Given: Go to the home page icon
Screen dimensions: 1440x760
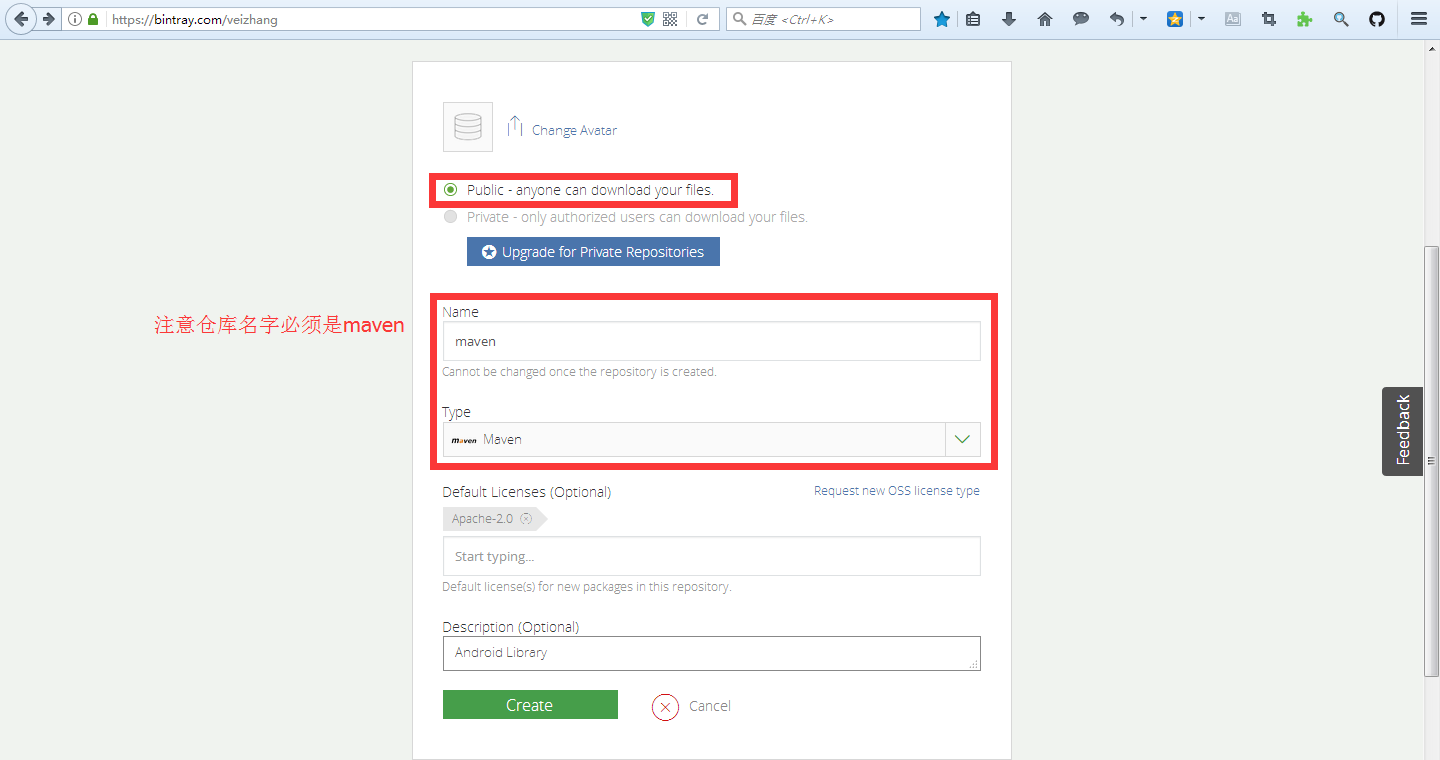Looking at the screenshot, I should (1045, 19).
